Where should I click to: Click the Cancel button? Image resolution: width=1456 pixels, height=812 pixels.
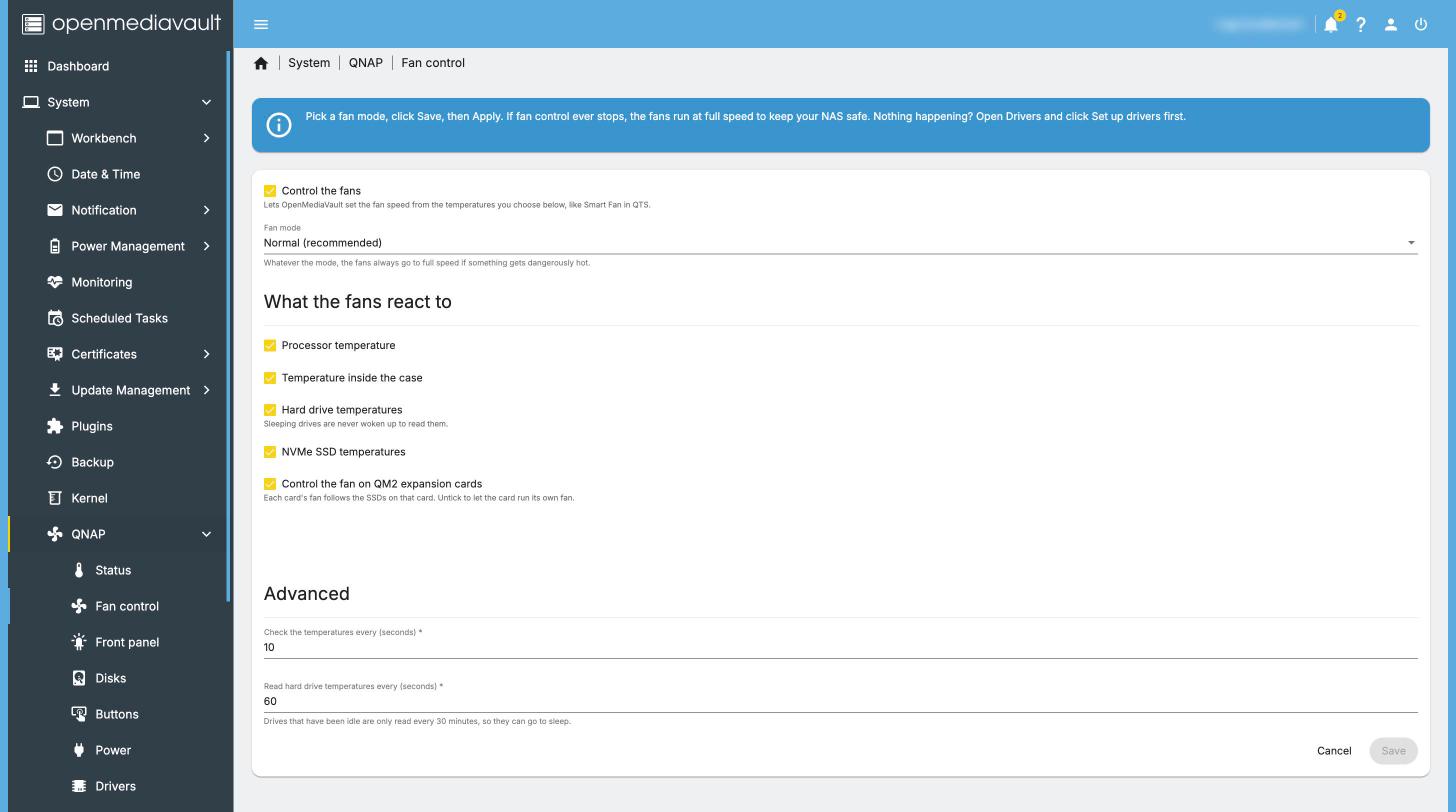click(x=1334, y=751)
